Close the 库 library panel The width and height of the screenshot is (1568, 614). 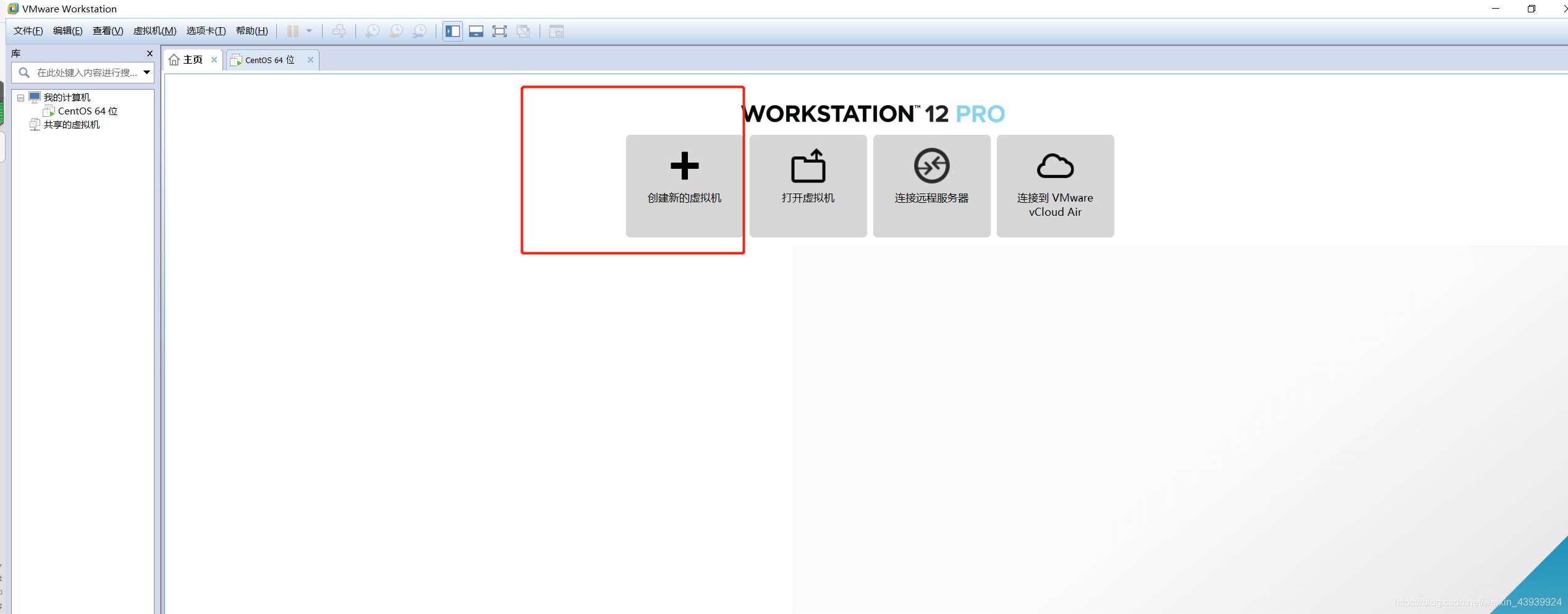pyautogui.click(x=150, y=54)
